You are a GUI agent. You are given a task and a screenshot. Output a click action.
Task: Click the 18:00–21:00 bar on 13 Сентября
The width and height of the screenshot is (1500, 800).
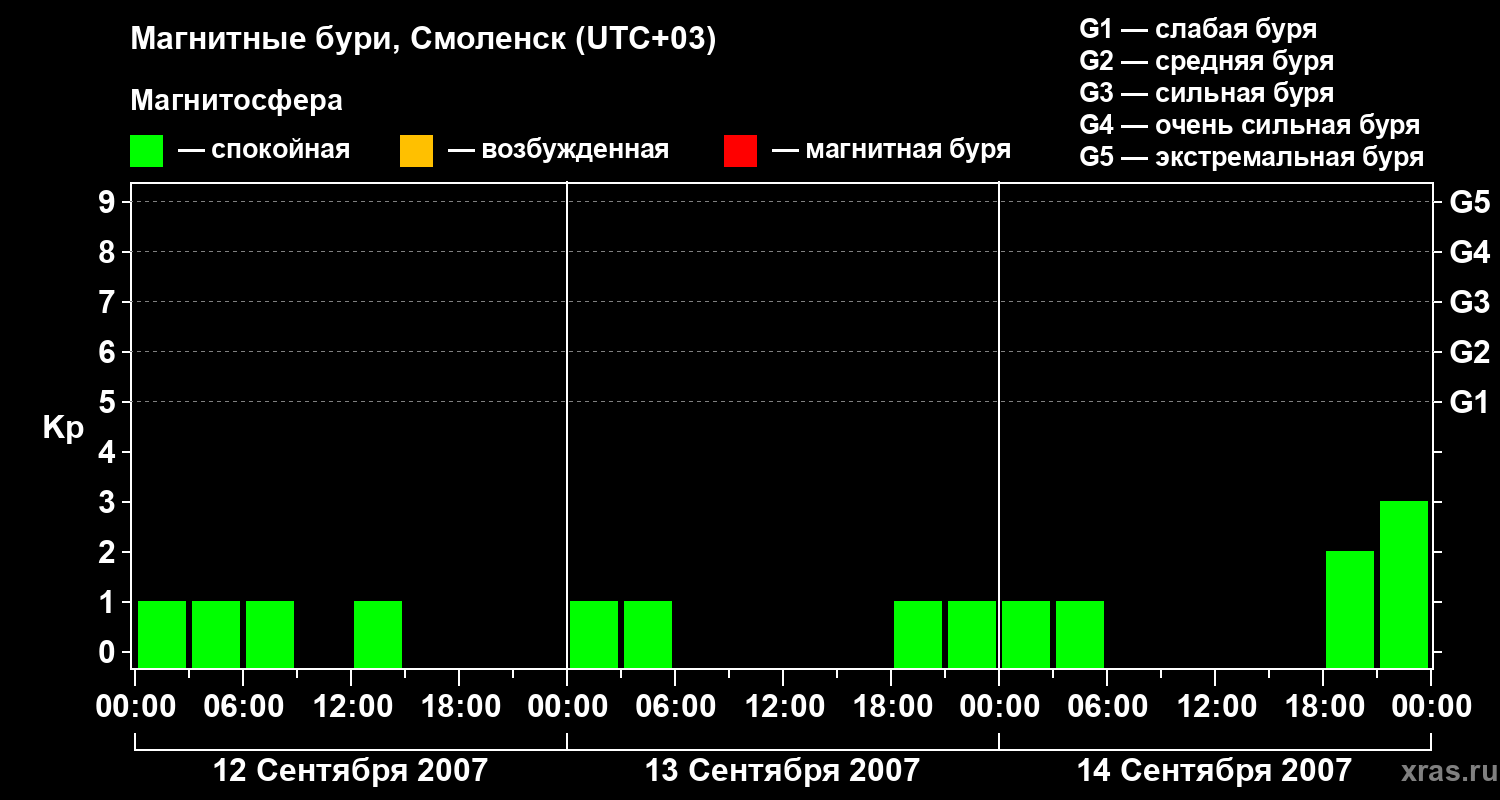click(x=918, y=634)
